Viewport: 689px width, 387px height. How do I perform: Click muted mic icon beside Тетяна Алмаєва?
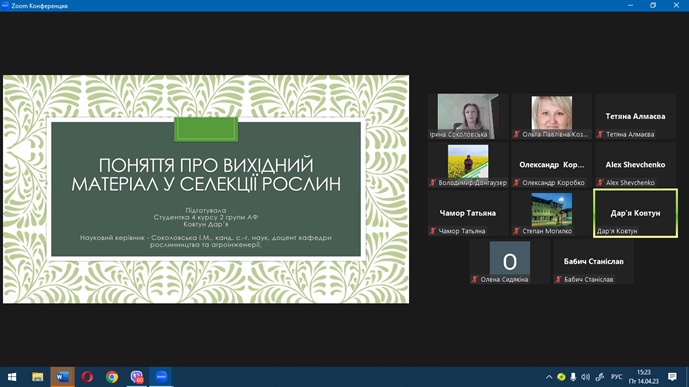pos(600,134)
